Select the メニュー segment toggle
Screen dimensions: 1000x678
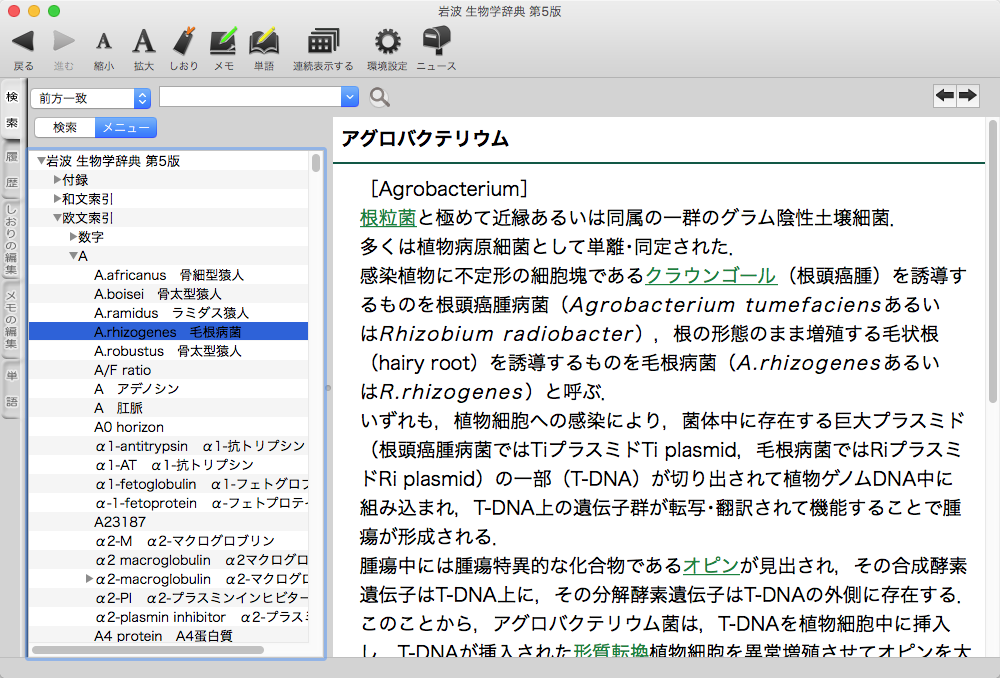(126, 127)
